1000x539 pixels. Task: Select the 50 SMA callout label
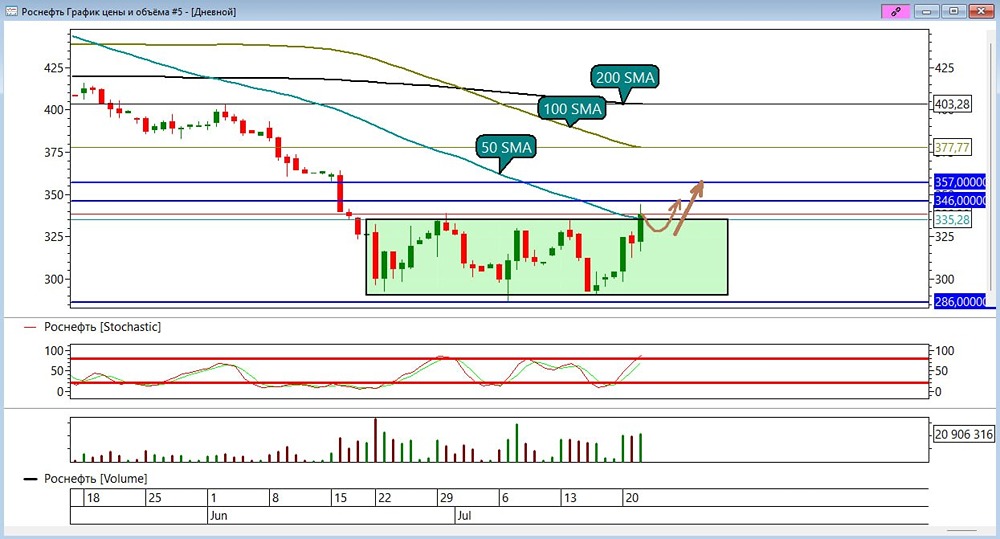pyautogui.click(x=506, y=148)
